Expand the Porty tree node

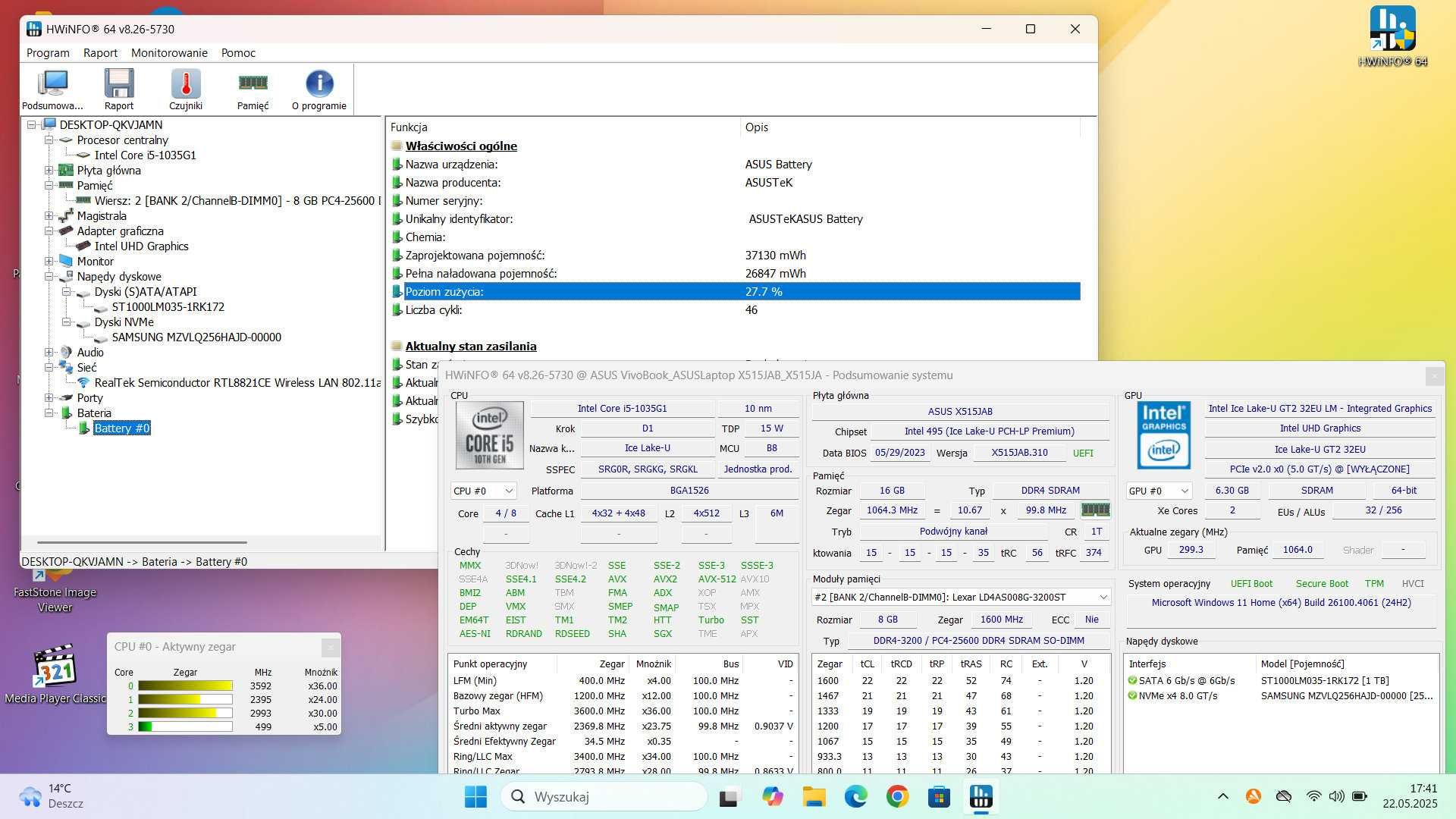(x=49, y=397)
